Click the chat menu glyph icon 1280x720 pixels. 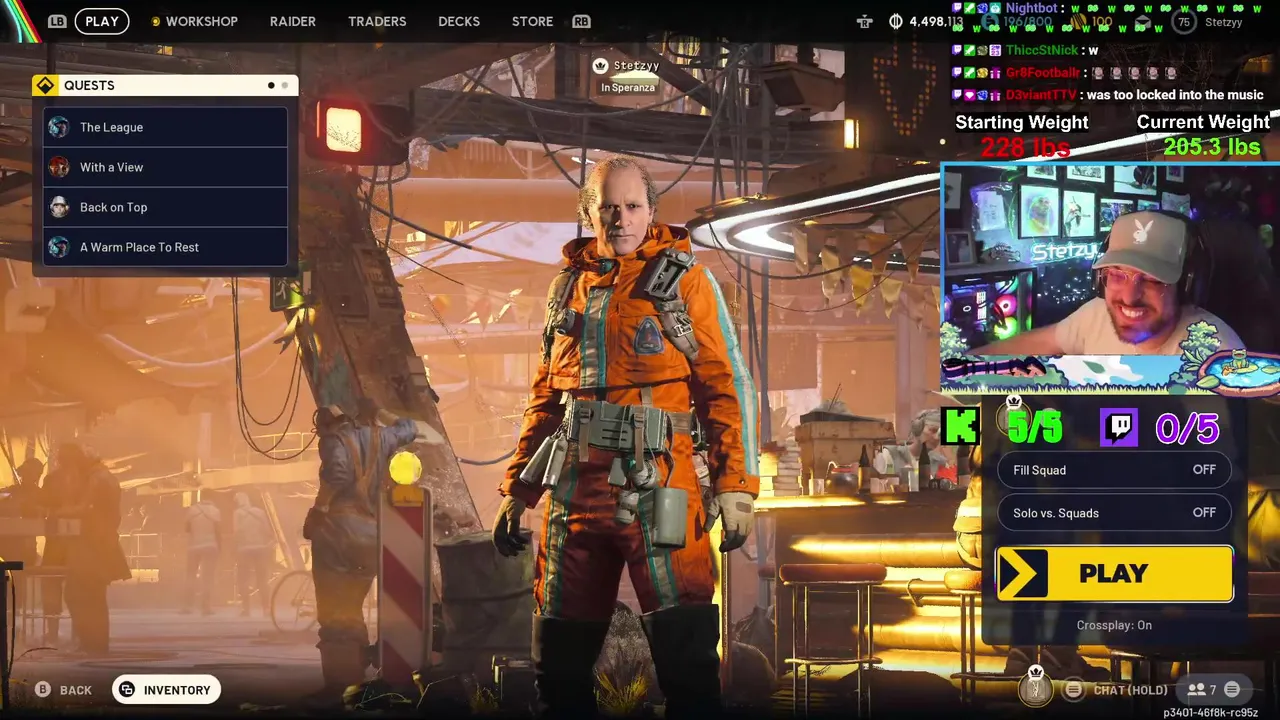(x=1073, y=689)
